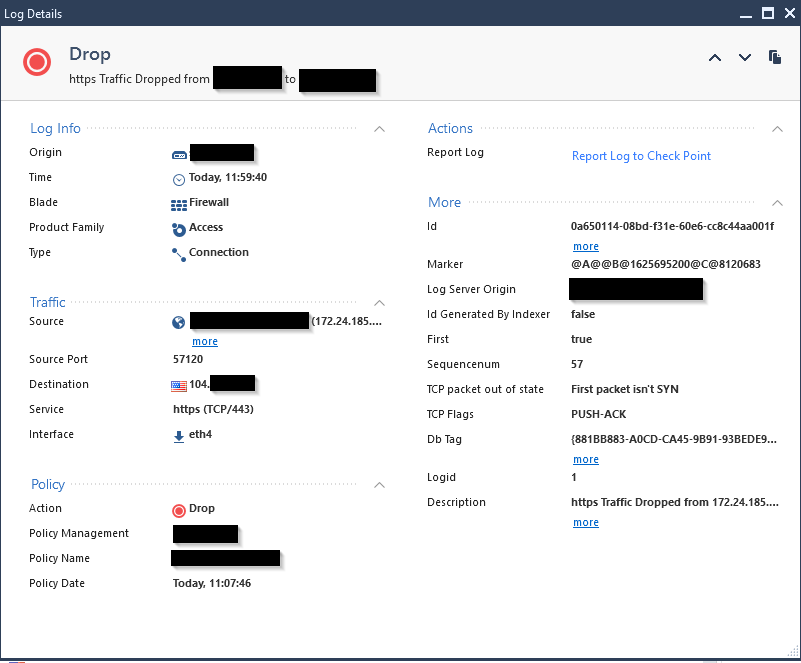
Task: Go to next log with down arrow
Action: [x=744, y=58]
